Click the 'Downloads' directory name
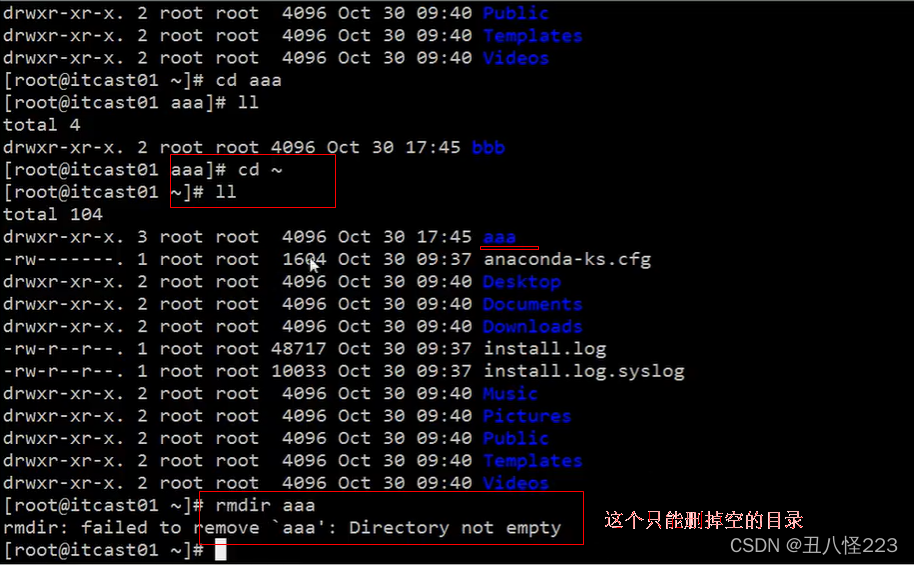Screen dimensions: 914x566 tap(533, 326)
